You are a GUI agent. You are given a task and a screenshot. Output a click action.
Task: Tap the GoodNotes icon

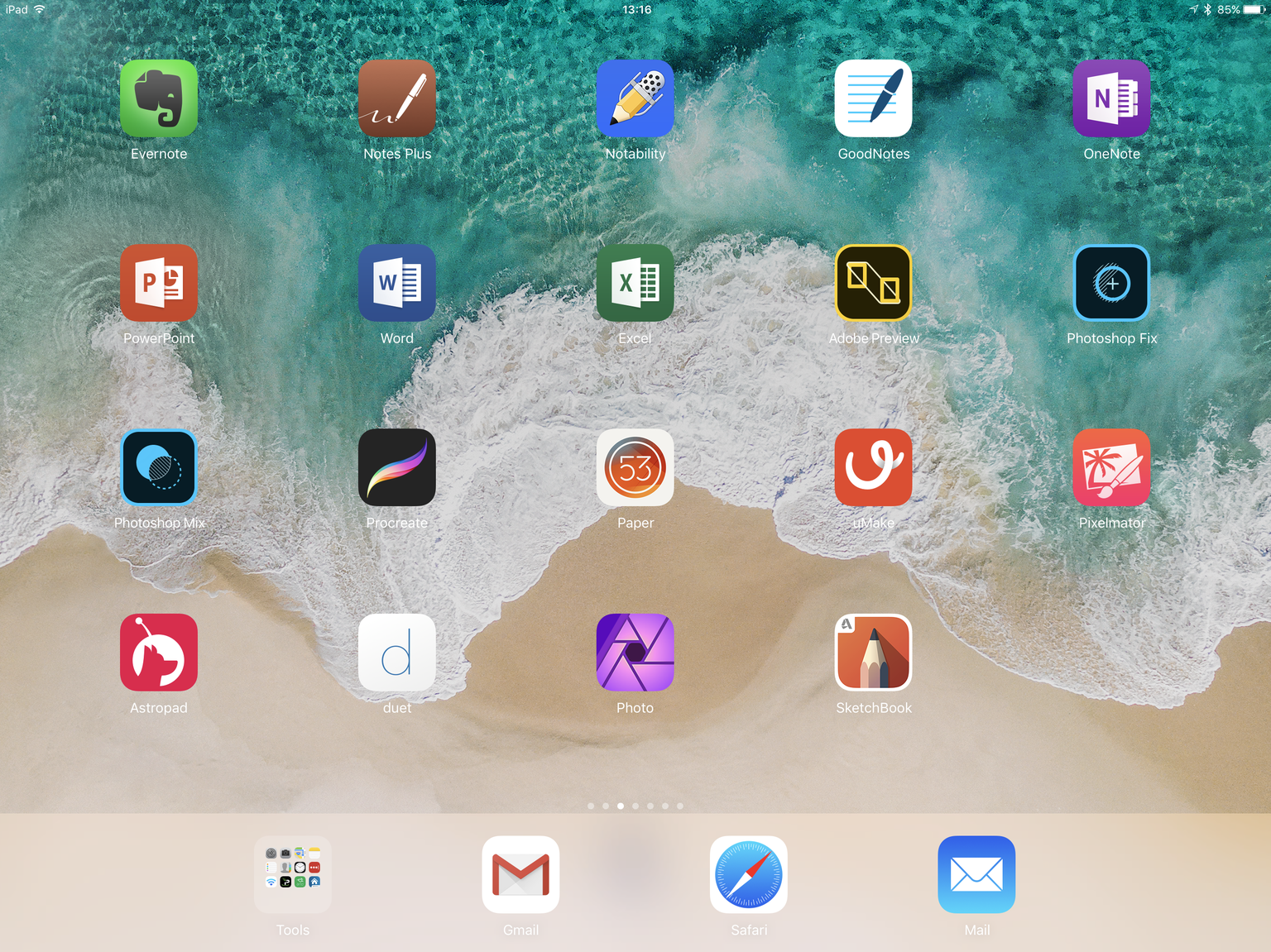click(x=873, y=98)
